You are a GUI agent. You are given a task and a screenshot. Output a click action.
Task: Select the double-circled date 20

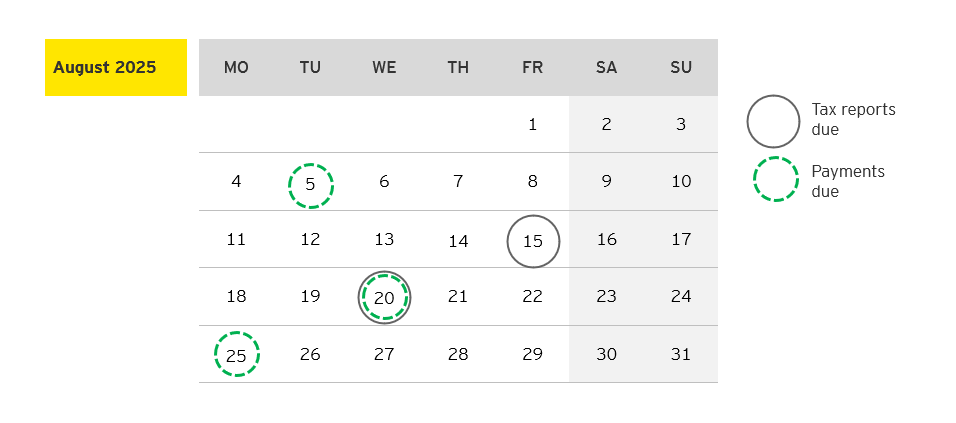[x=384, y=297]
